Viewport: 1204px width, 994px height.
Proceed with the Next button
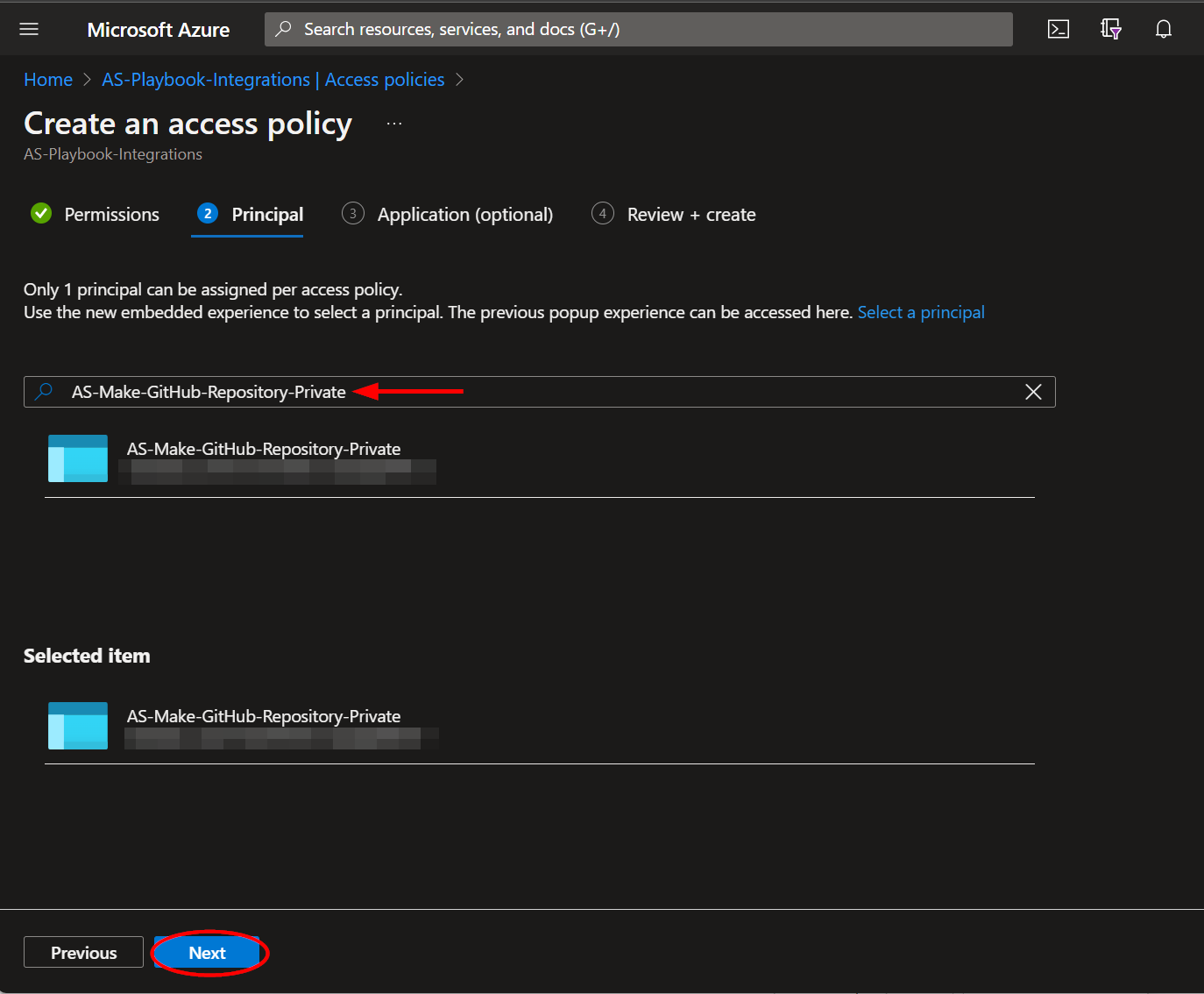(207, 953)
